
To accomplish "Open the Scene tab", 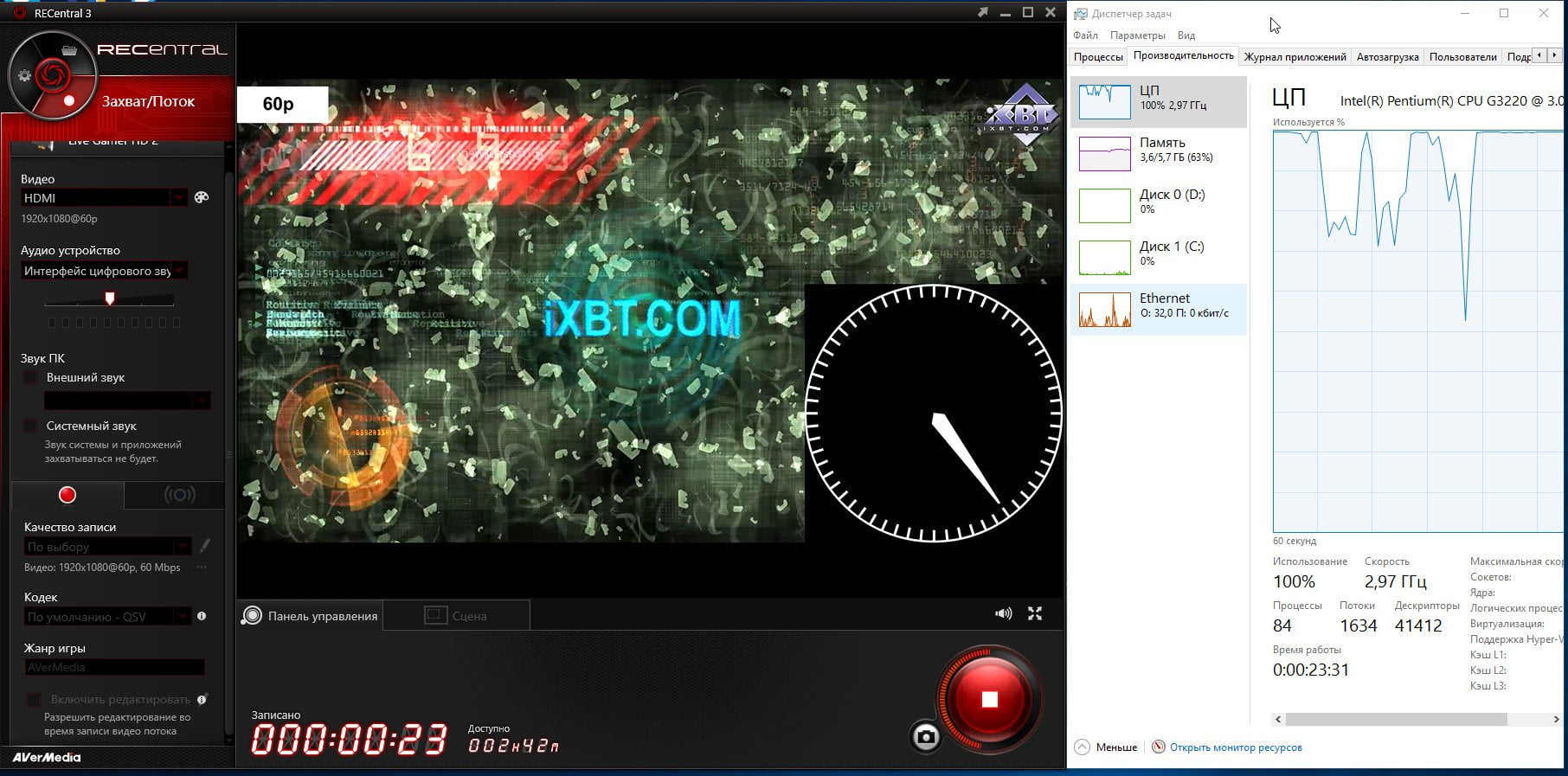I will [456, 616].
